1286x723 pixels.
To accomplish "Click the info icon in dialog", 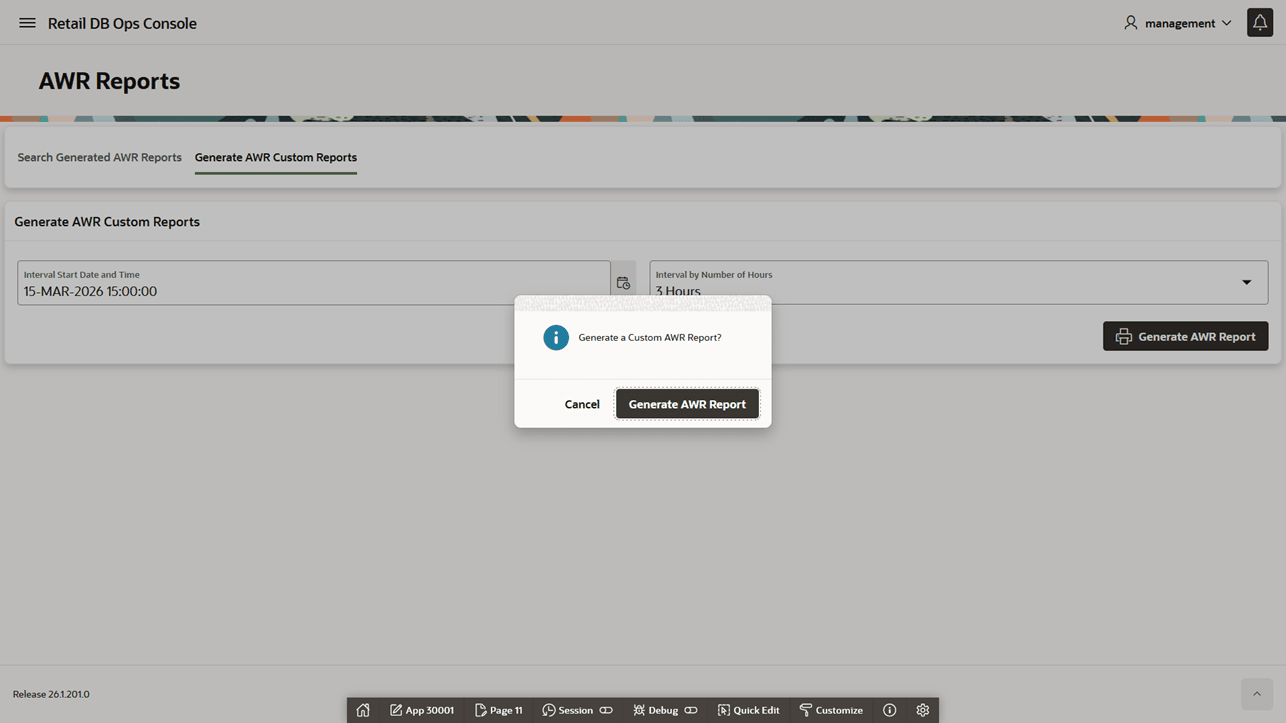I will (x=556, y=338).
